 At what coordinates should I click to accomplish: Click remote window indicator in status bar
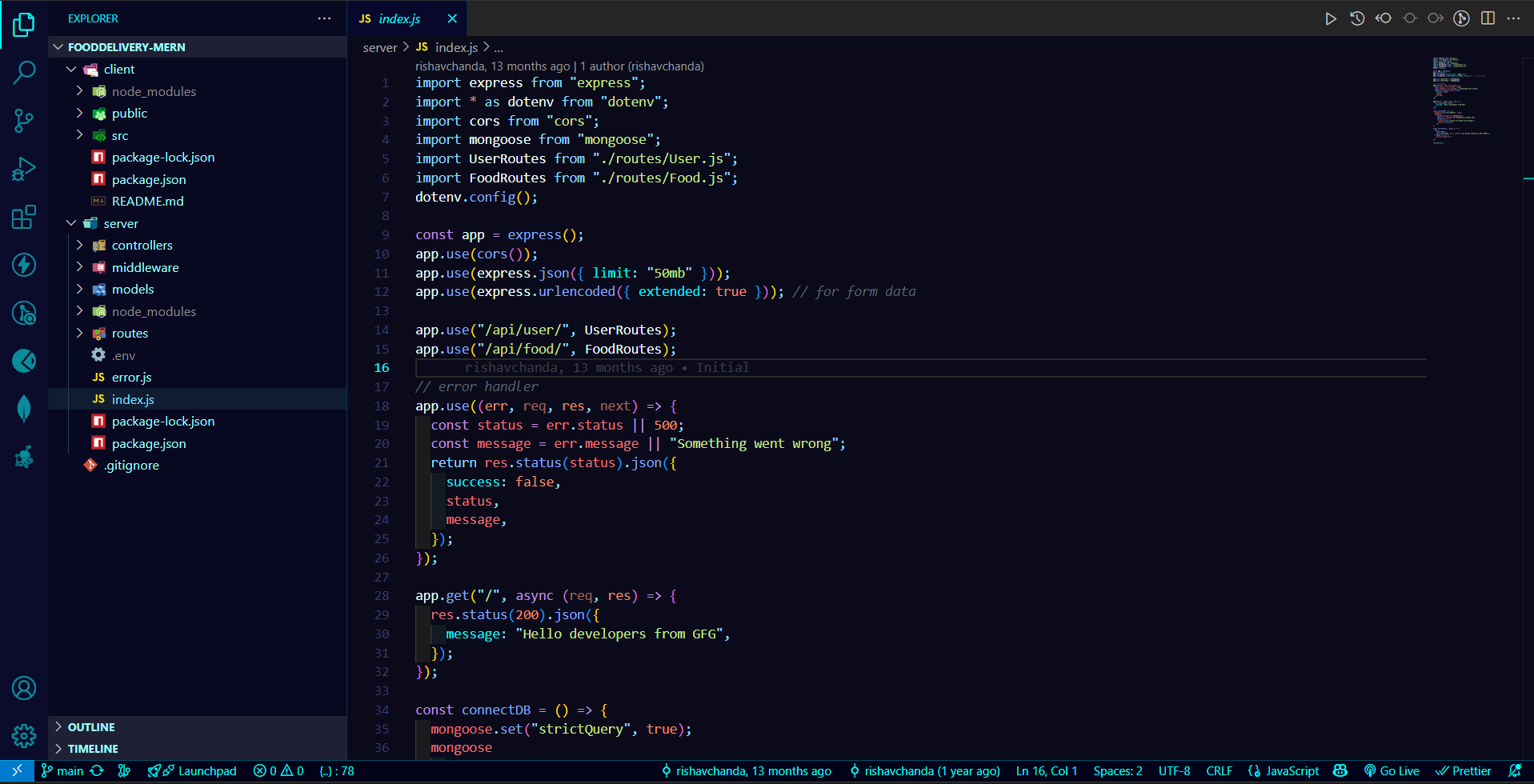pos(17,771)
